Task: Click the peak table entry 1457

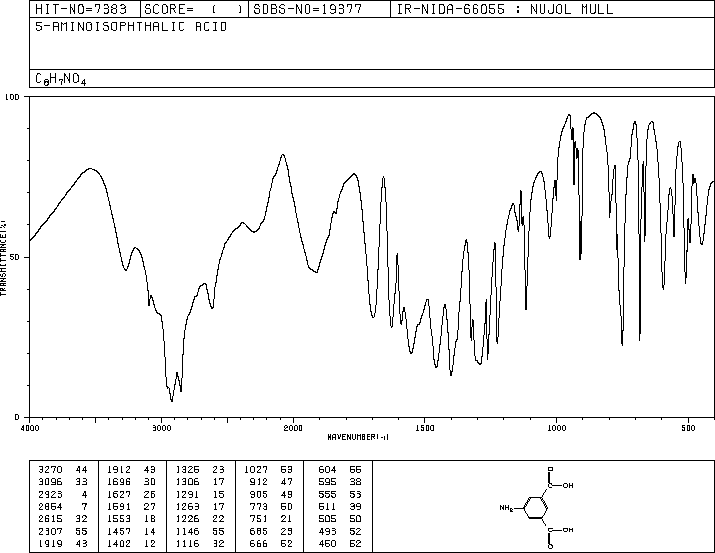Action: pos(119,531)
